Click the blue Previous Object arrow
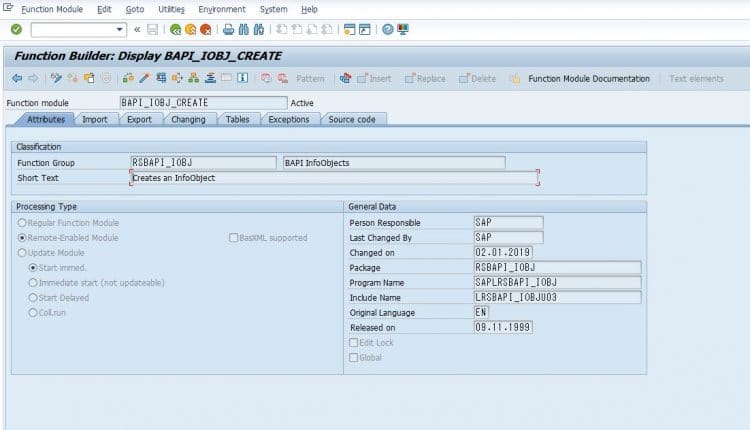Image resolution: width=750 pixels, height=430 pixels. [17, 78]
